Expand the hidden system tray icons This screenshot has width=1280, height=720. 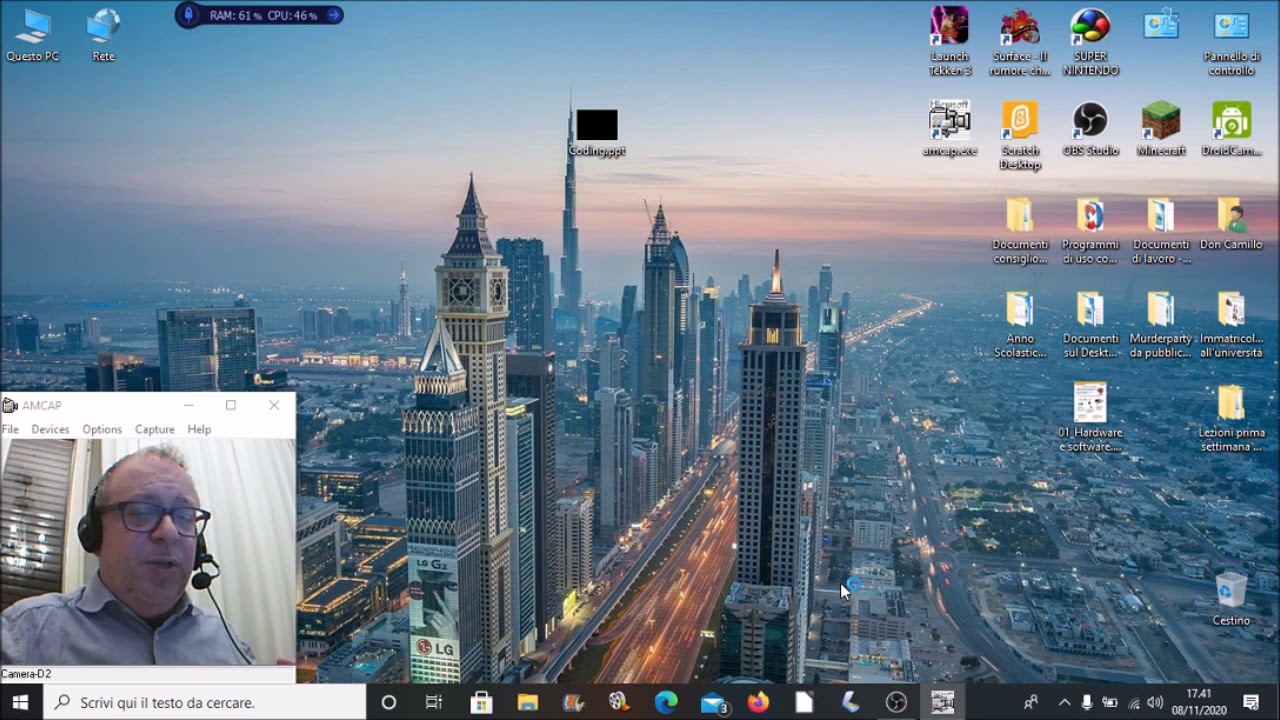[x=1064, y=702]
